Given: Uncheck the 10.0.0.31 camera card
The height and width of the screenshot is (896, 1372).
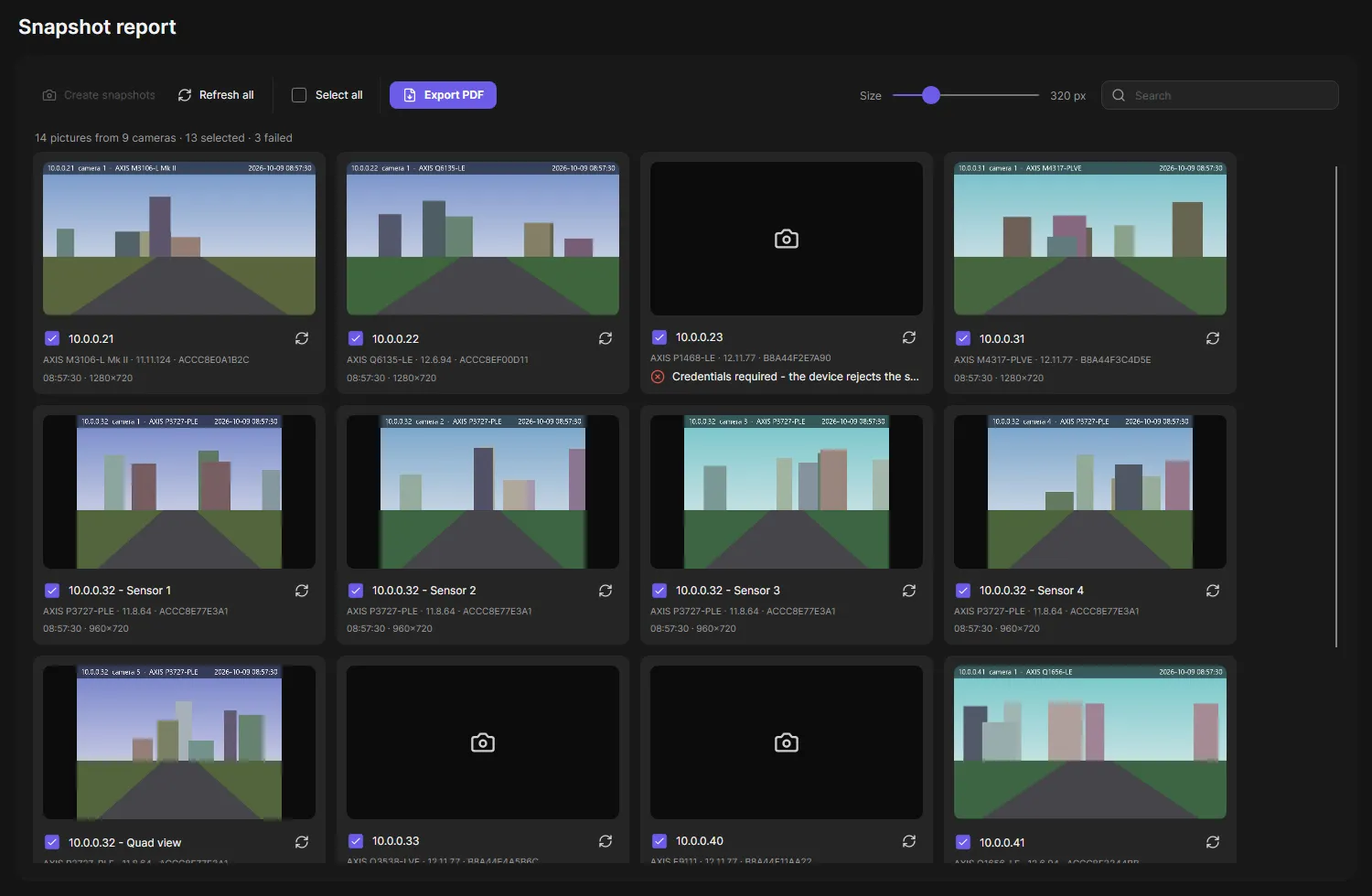Looking at the screenshot, I should [x=963, y=338].
